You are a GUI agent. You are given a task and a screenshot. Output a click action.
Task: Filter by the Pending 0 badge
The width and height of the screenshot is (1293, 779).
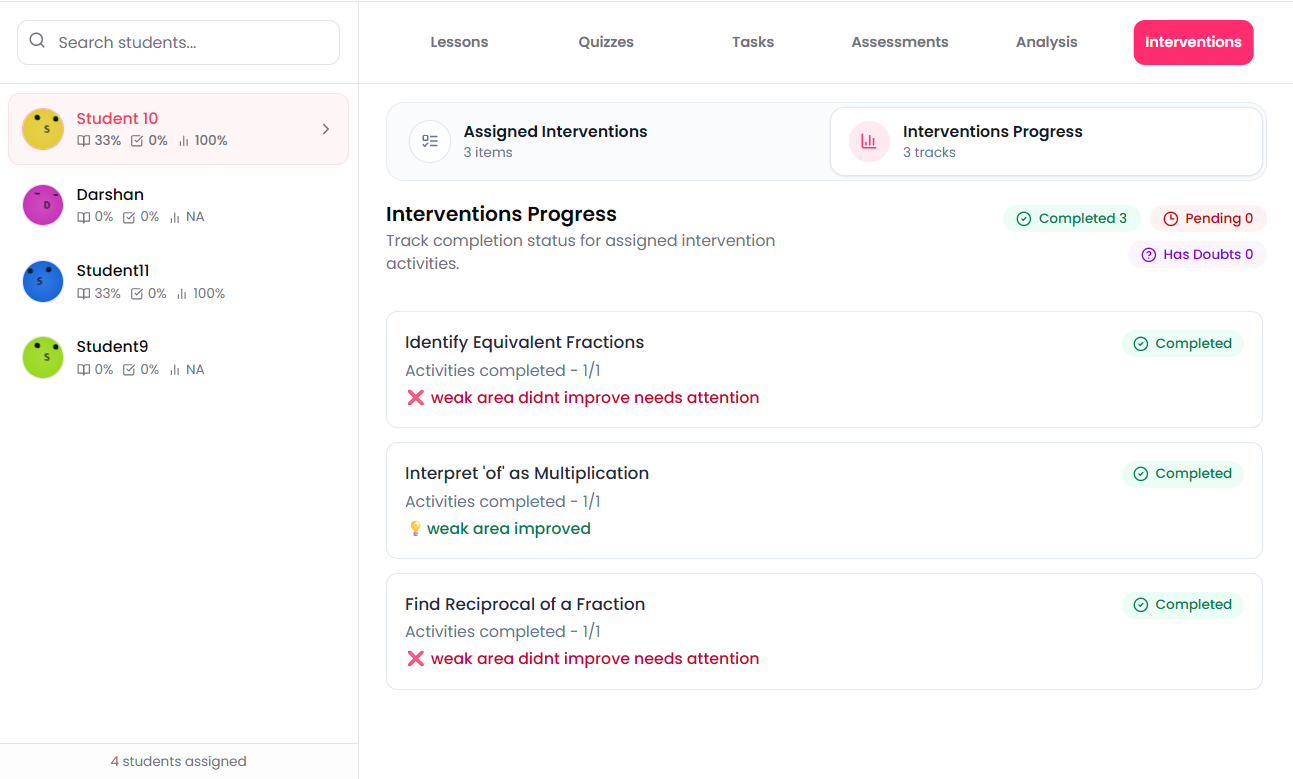point(1208,219)
